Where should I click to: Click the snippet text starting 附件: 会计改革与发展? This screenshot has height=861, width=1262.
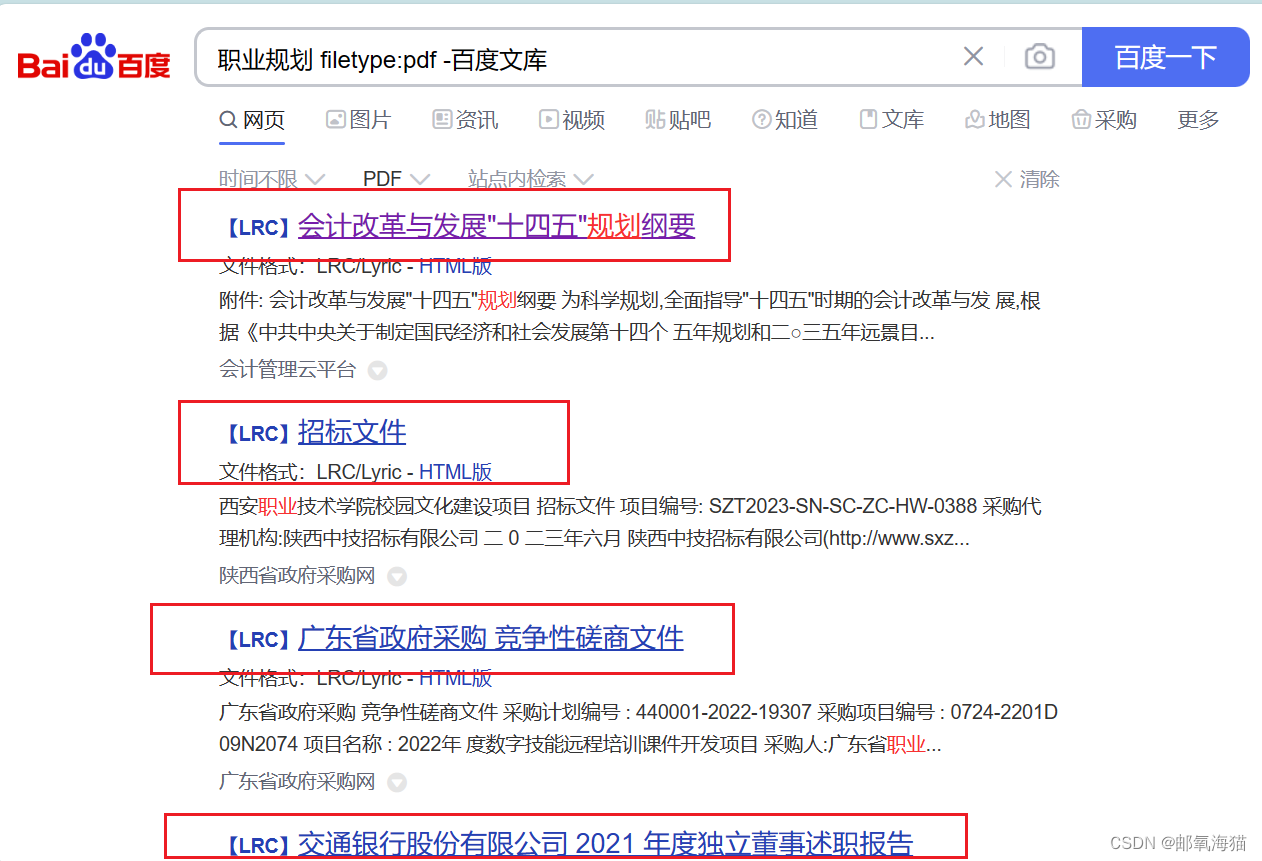click(x=630, y=316)
